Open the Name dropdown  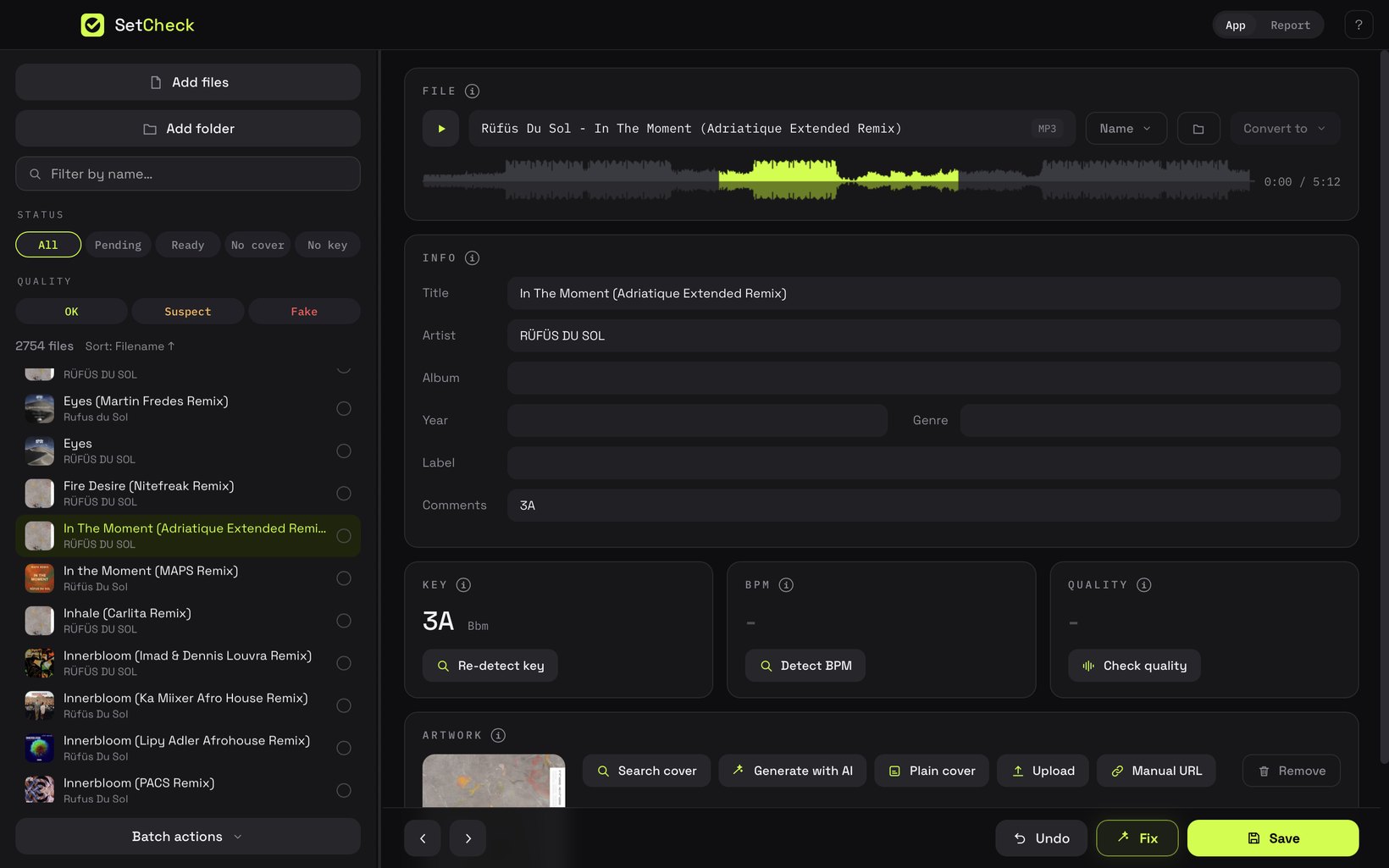[x=1126, y=129]
